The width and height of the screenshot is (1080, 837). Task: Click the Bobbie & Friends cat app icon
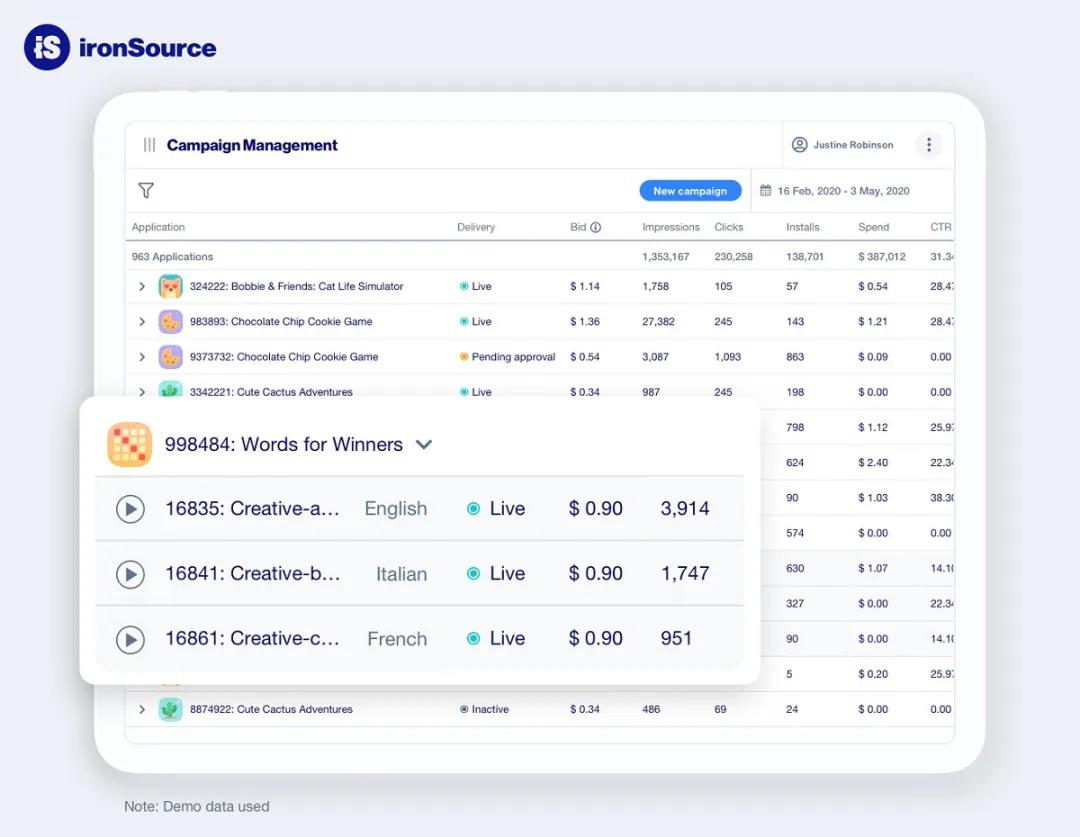pos(170,286)
